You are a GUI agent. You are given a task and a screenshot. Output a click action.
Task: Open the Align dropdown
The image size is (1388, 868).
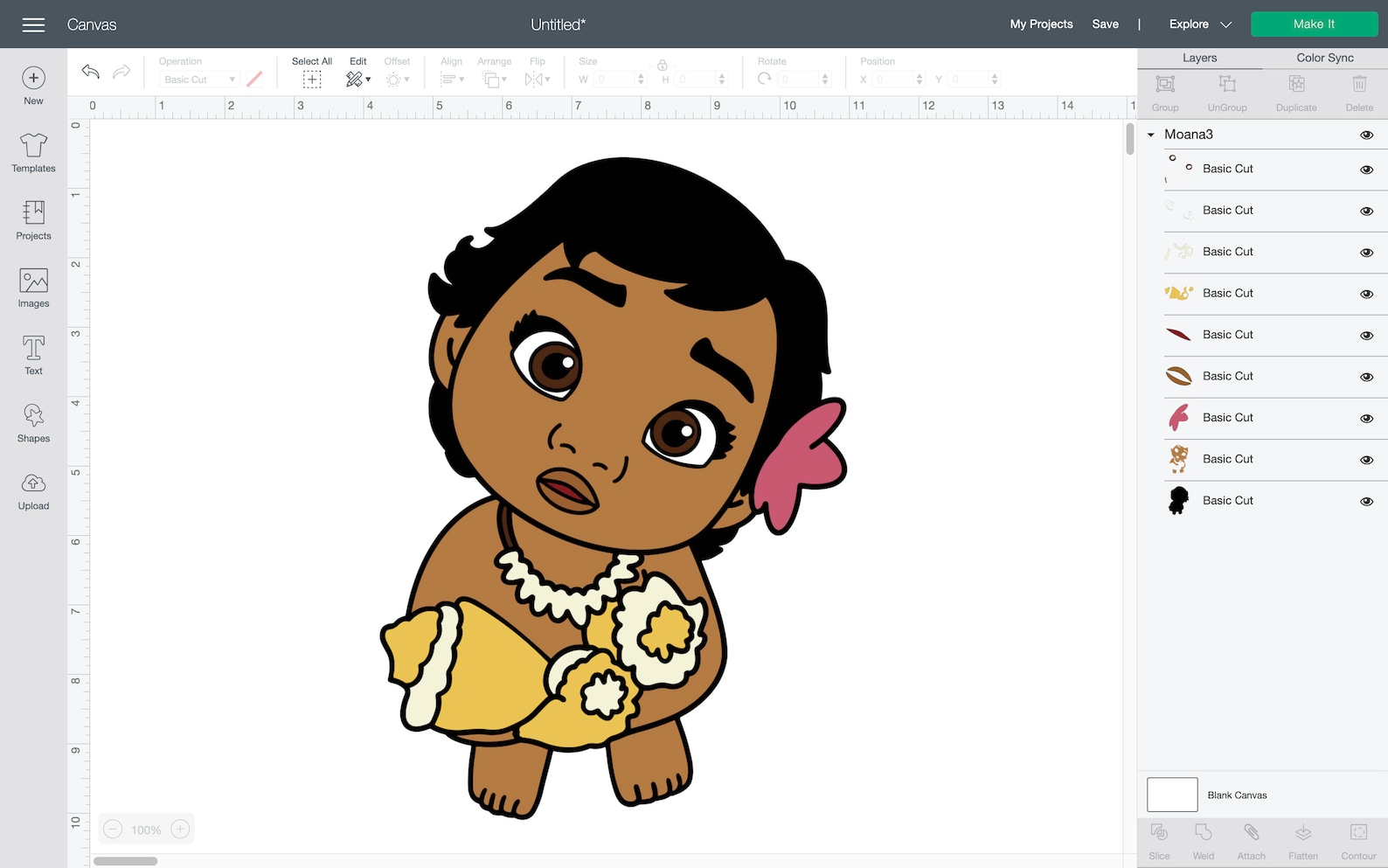point(452,80)
